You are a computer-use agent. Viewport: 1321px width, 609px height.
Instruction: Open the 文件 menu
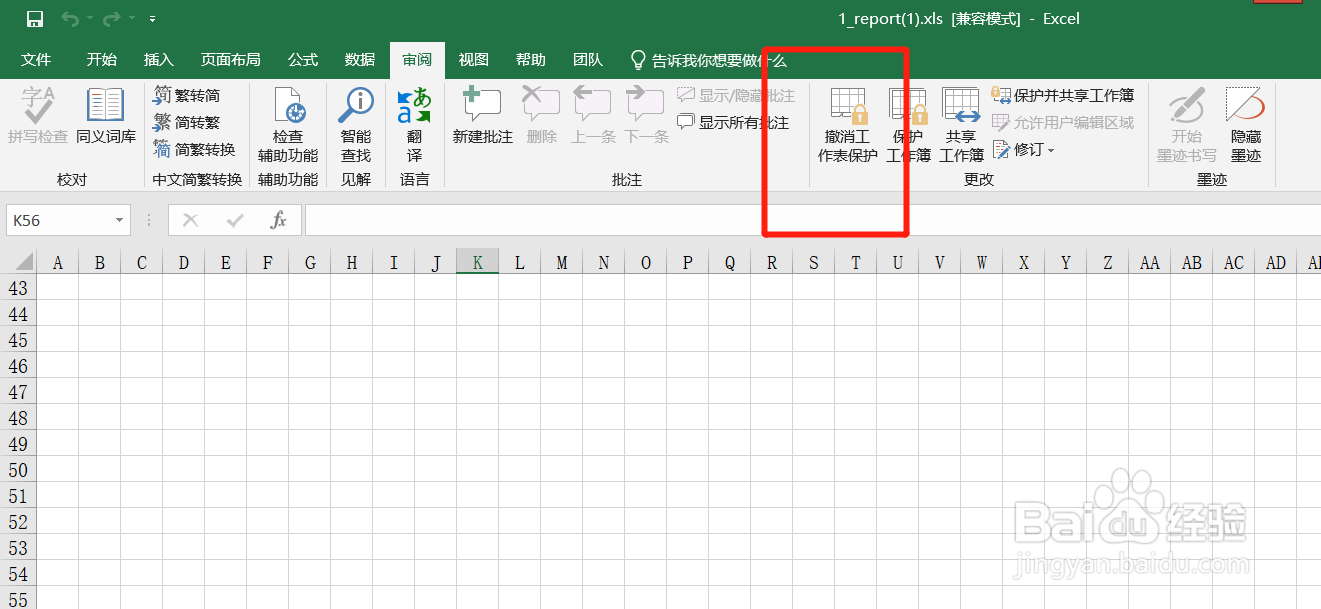36,59
